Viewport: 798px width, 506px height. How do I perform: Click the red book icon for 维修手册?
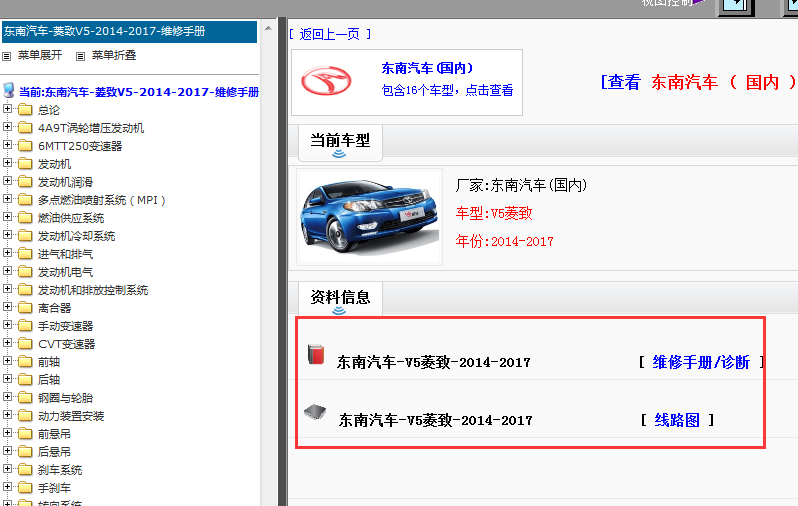coord(316,354)
